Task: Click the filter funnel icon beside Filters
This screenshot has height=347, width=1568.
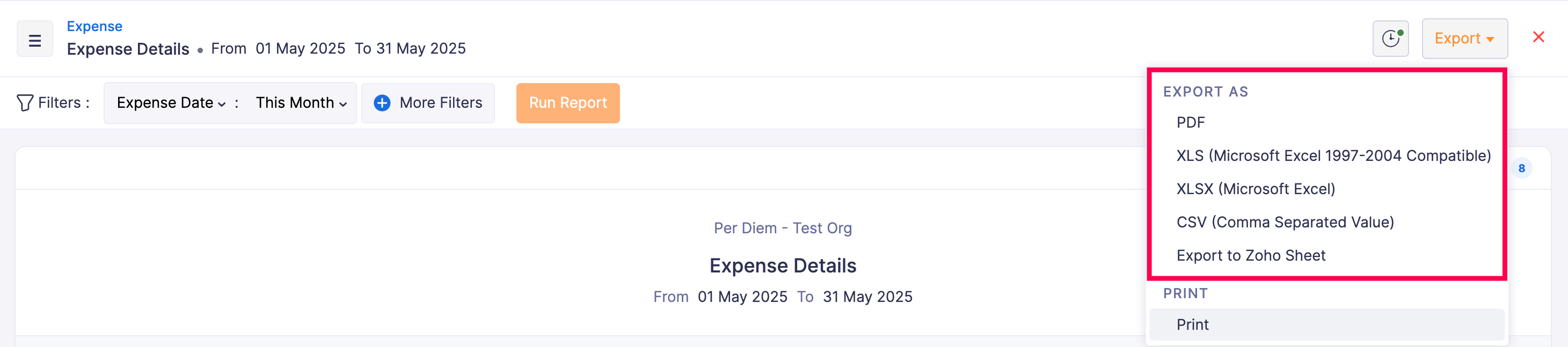Action: [x=24, y=102]
